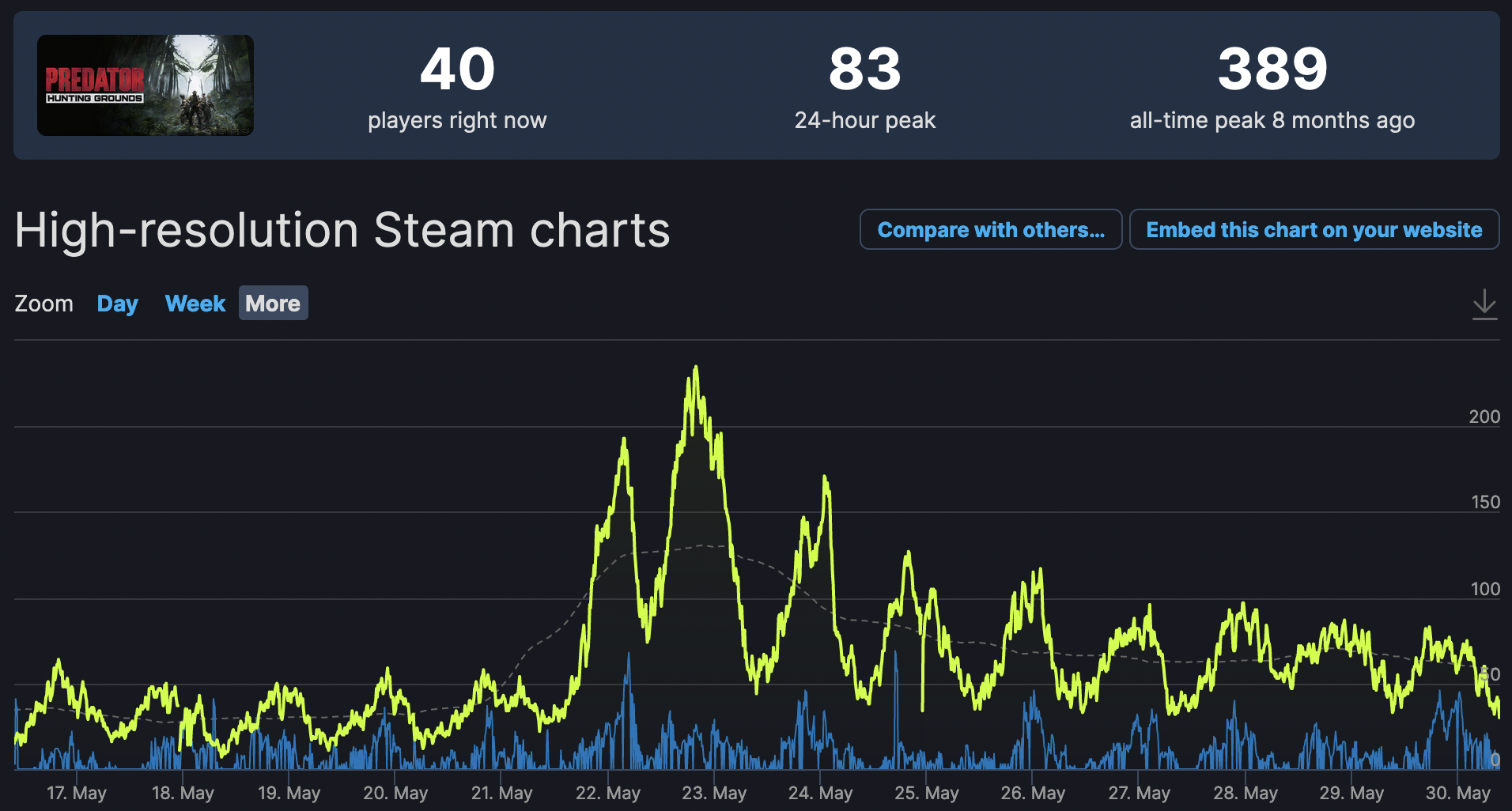Click the 23. May peak on the chart
Screen dimensions: 1512x811
(696, 367)
